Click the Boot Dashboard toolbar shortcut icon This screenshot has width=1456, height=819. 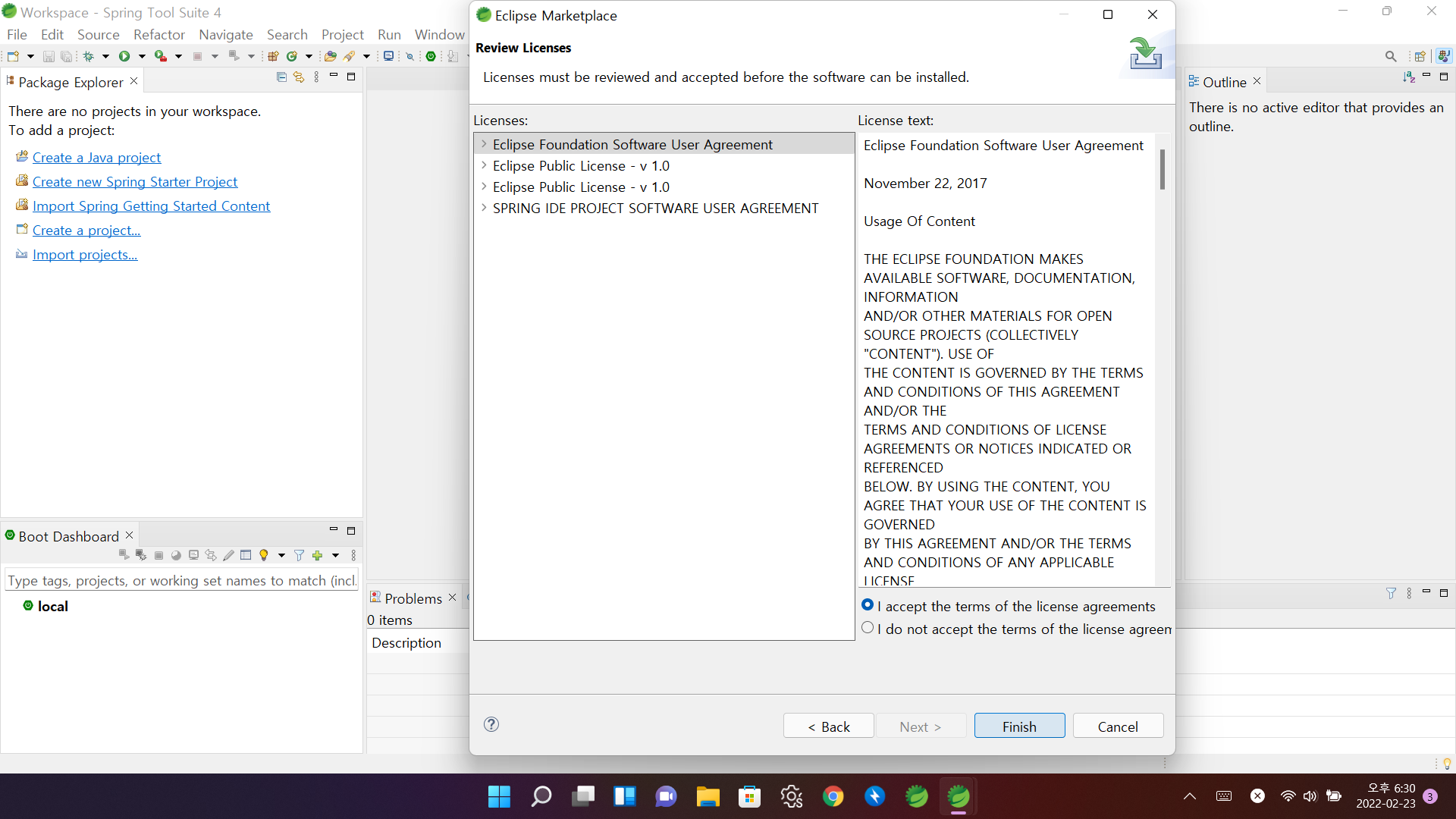click(x=431, y=56)
